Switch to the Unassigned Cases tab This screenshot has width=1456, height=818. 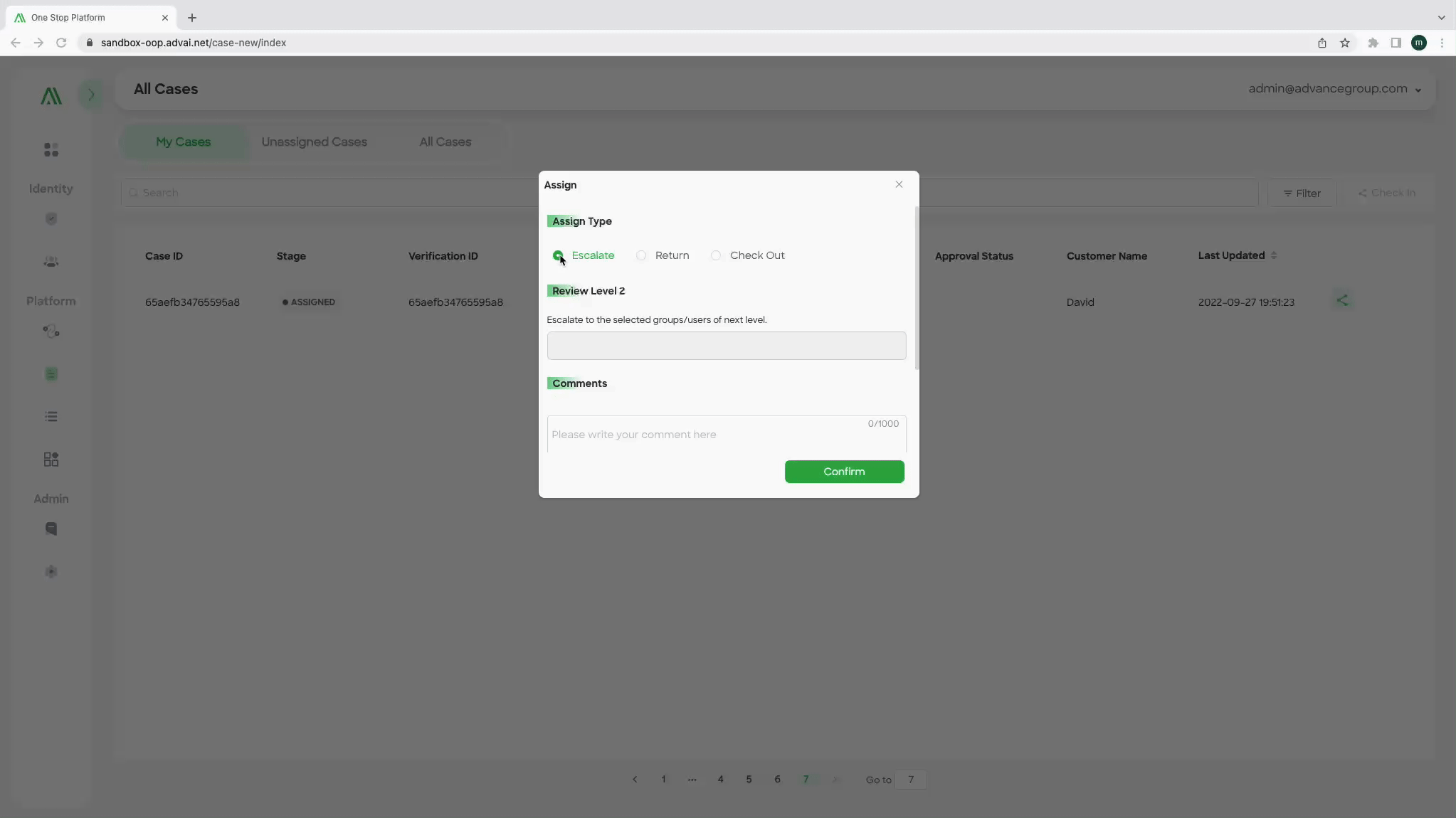pyautogui.click(x=314, y=141)
